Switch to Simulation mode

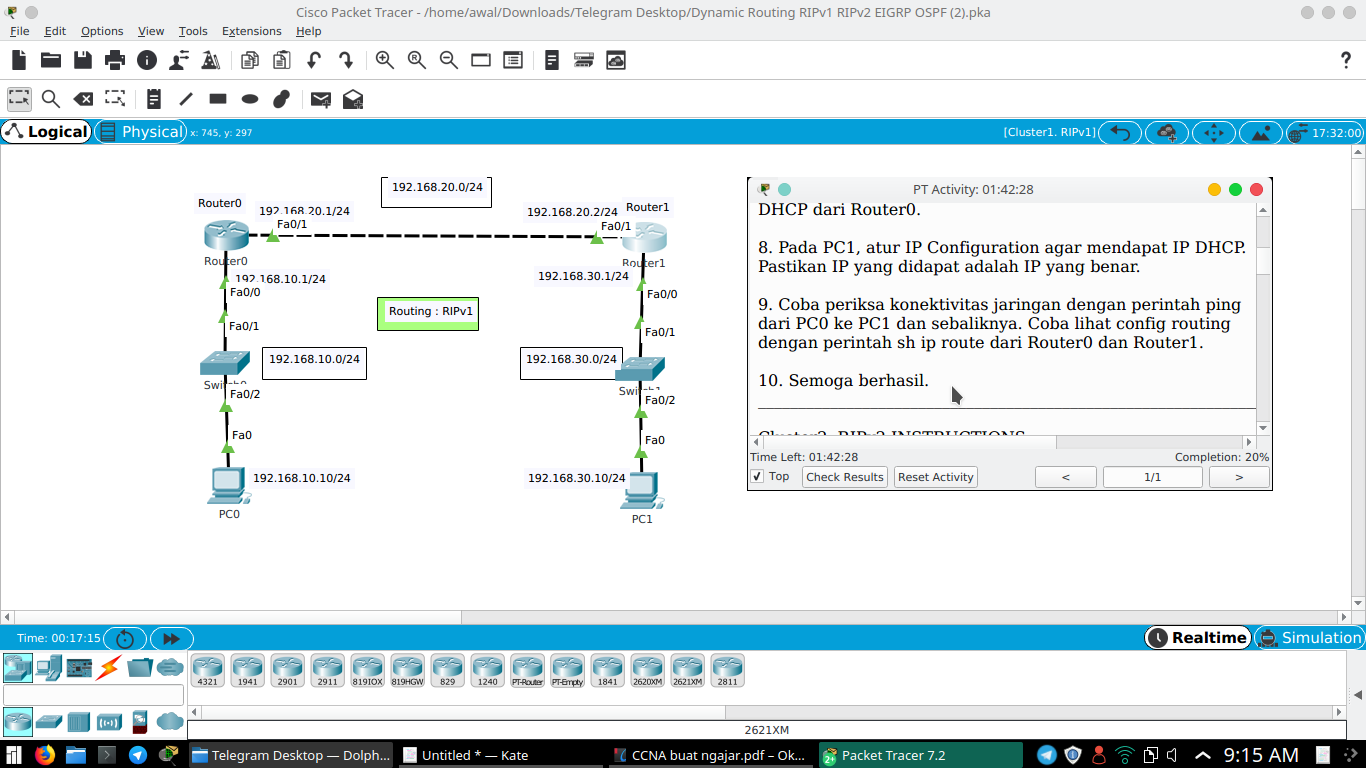point(1308,637)
